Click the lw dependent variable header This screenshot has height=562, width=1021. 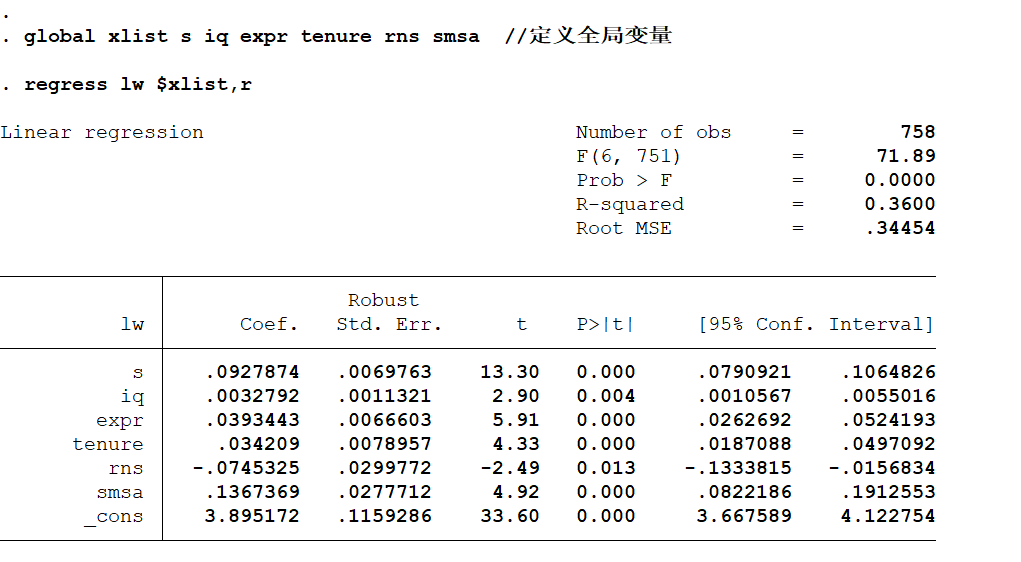(132, 324)
